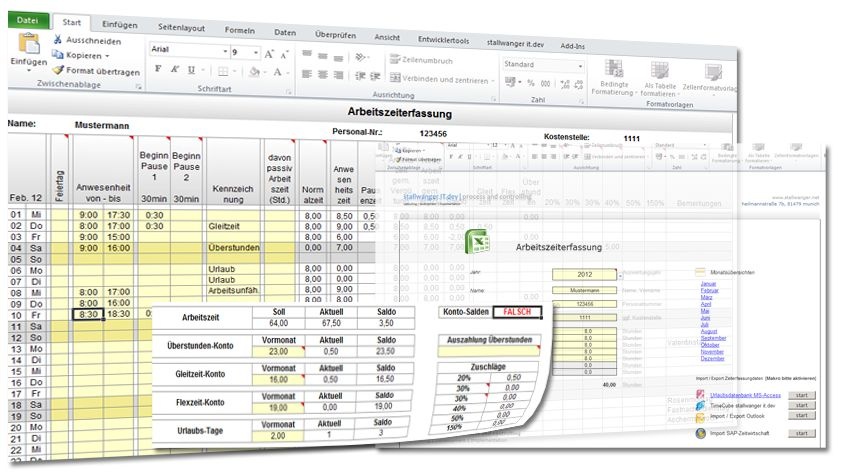The height and width of the screenshot is (474, 861).
Task: Toggle bold (F) formatting
Action: [158, 69]
